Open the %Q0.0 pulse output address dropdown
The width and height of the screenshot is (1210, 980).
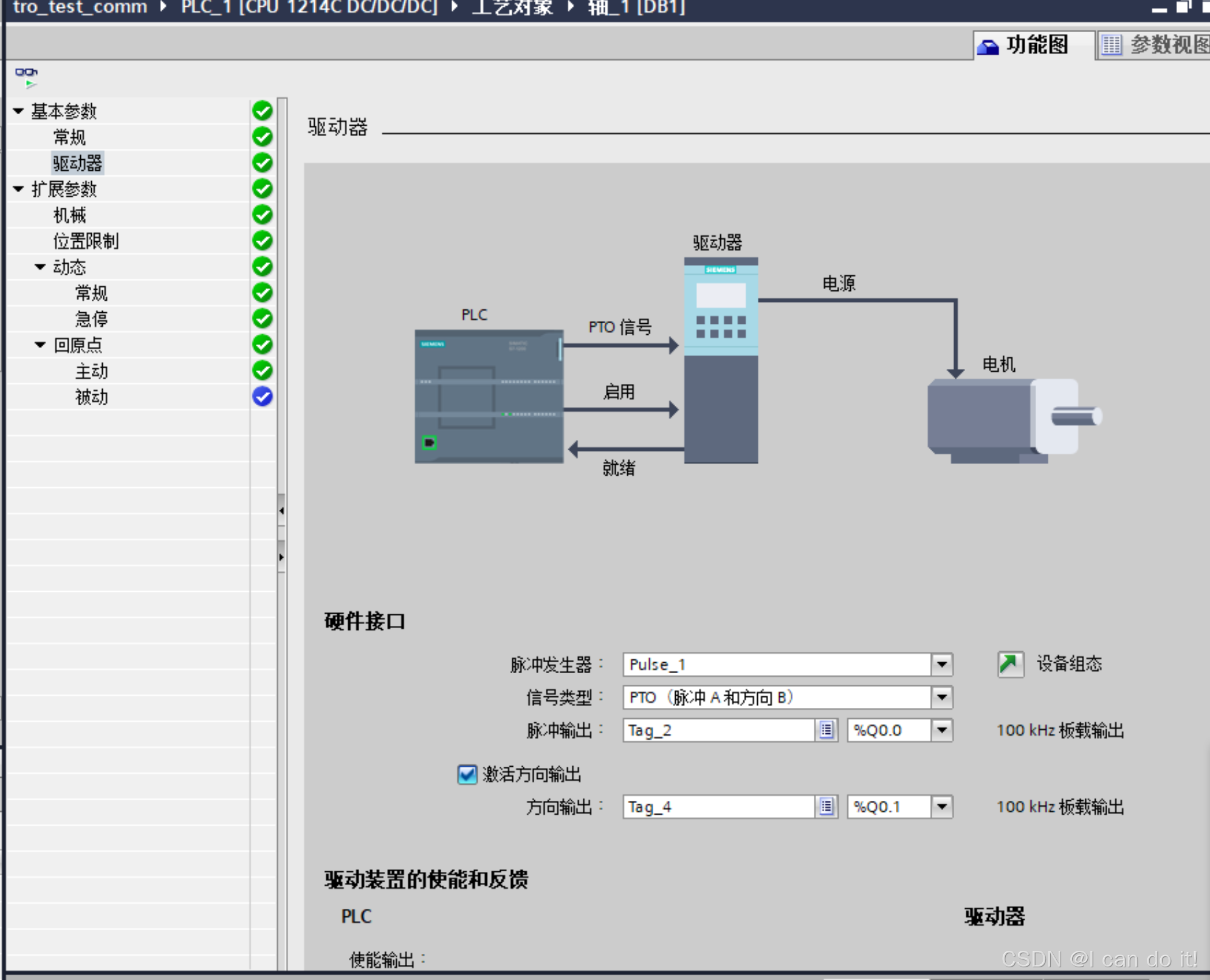(x=941, y=730)
